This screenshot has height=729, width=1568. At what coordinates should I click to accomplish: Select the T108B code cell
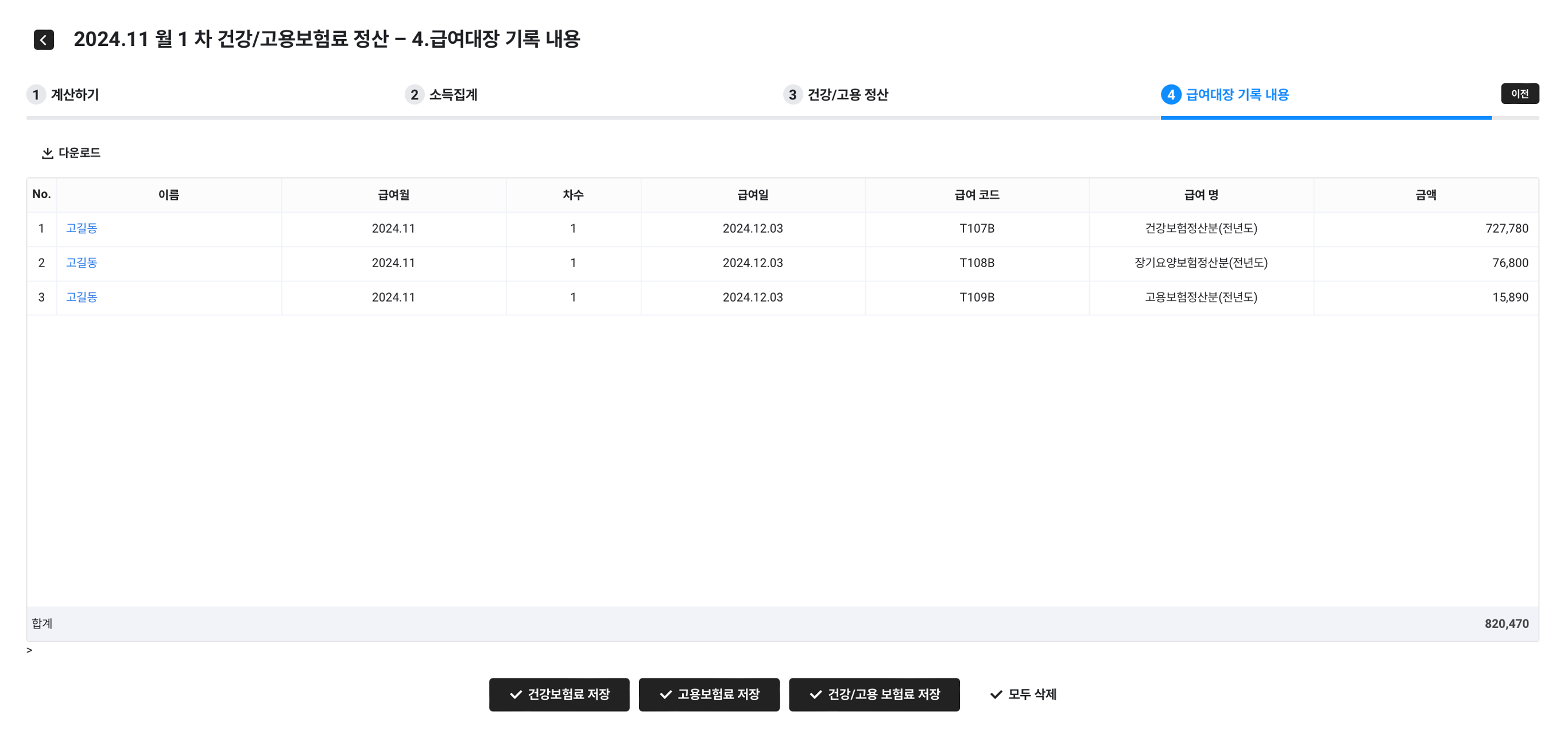click(x=977, y=263)
